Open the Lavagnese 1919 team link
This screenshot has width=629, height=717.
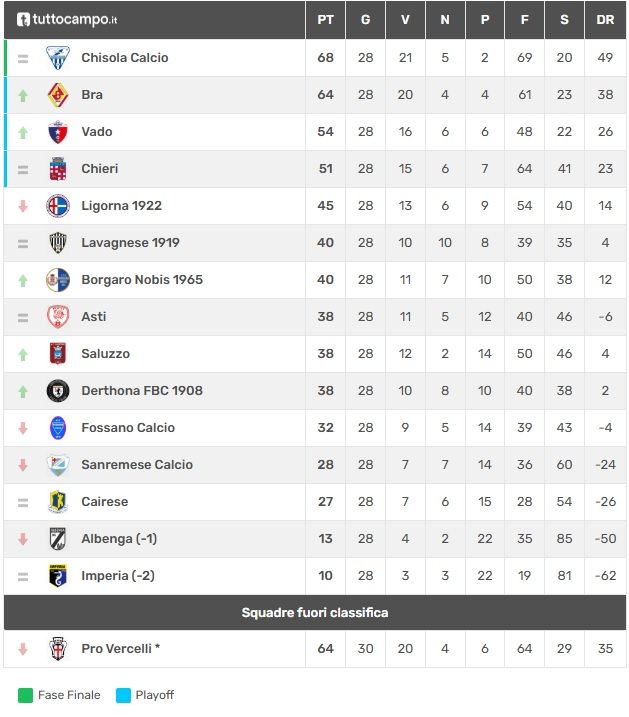130,243
